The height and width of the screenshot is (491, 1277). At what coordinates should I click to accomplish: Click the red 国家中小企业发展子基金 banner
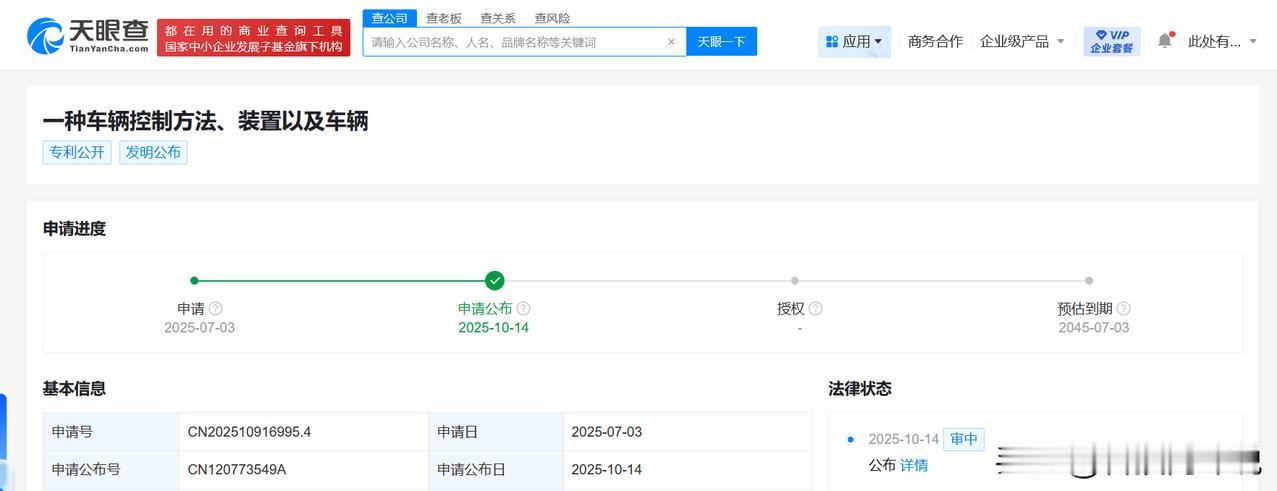pyautogui.click(x=254, y=38)
